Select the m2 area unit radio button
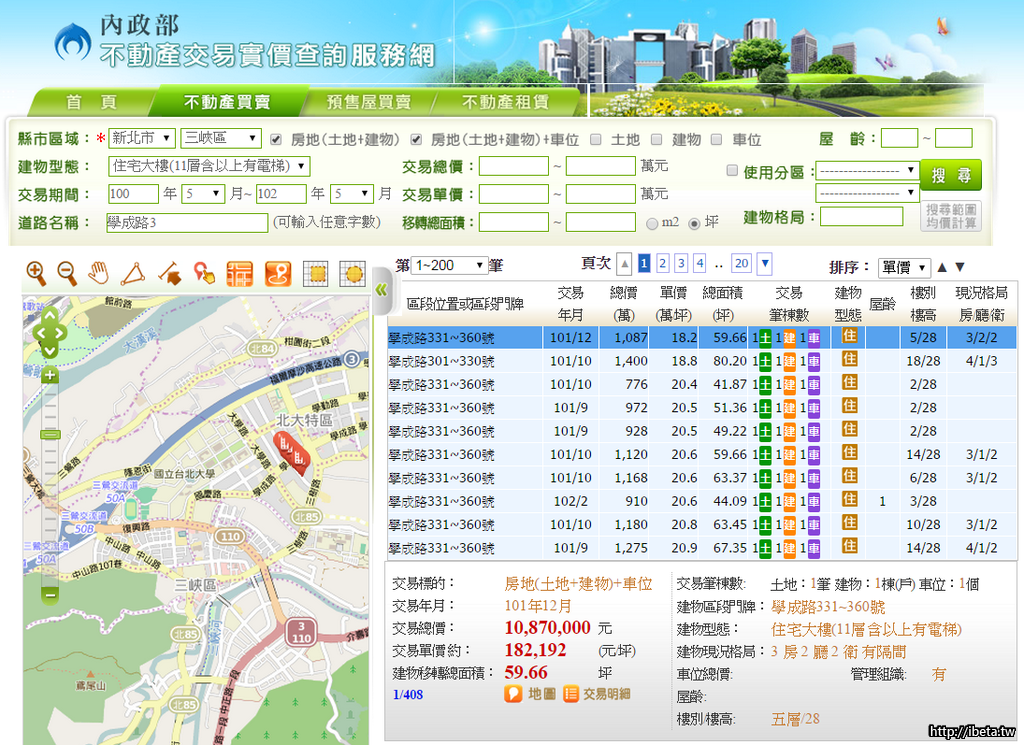 coord(652,223)
